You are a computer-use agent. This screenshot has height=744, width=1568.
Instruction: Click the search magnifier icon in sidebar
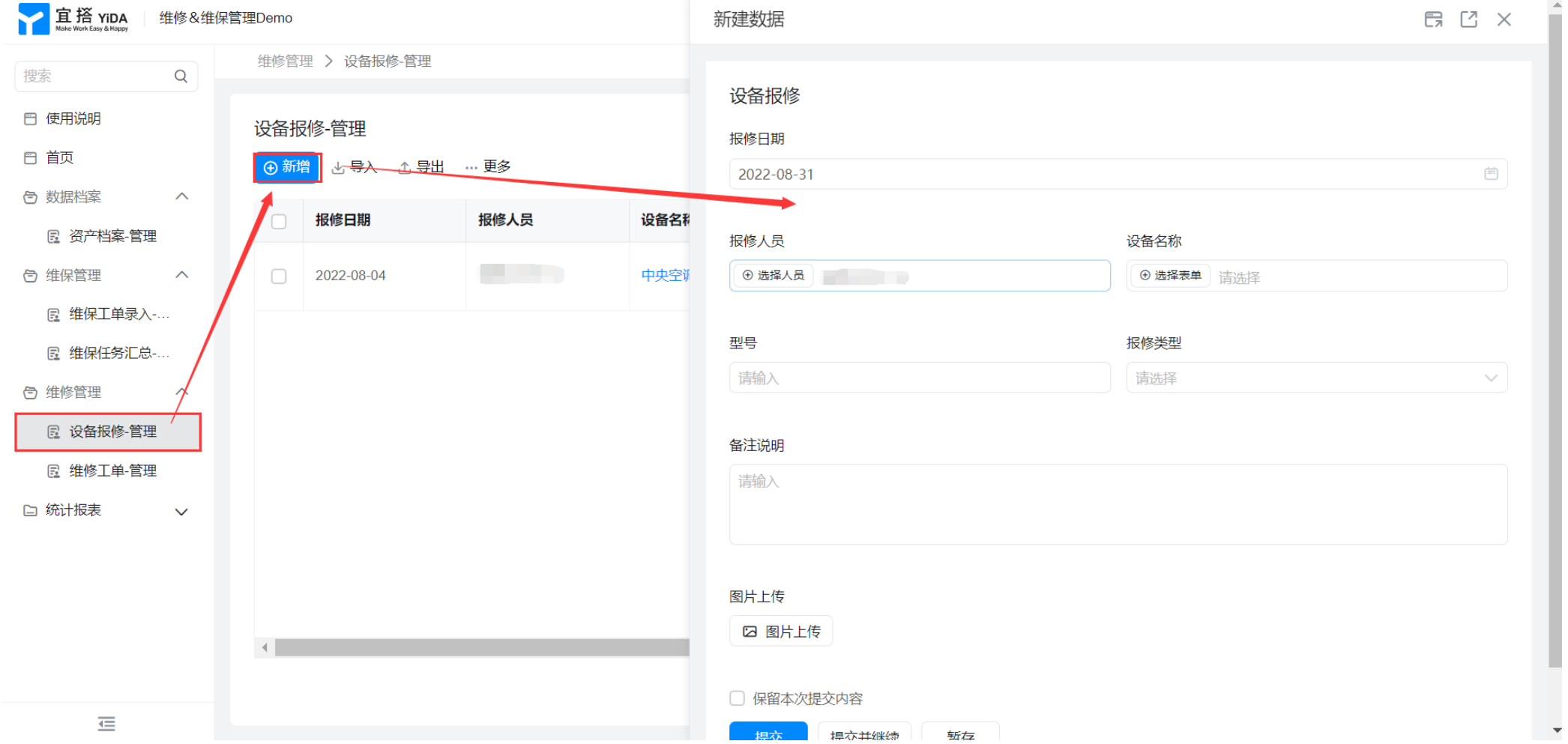181,76
